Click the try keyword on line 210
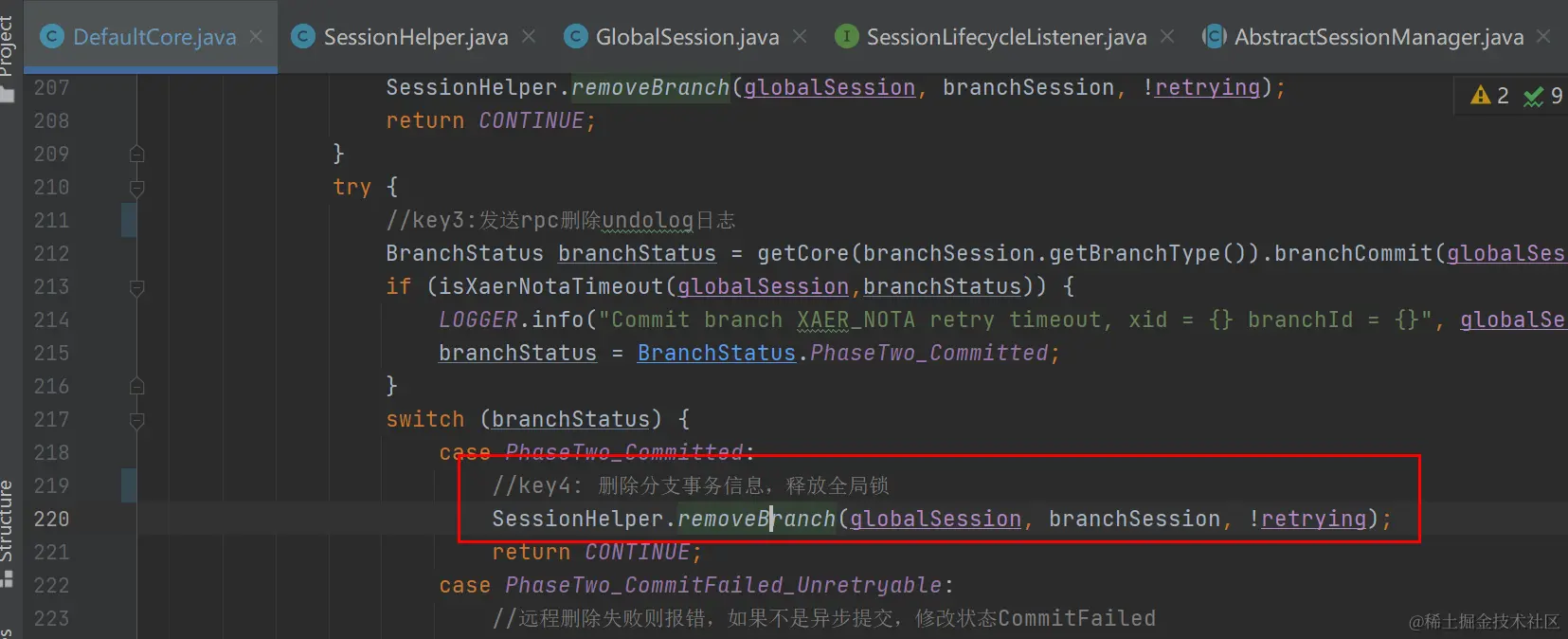This screenshot has width=1568, height=639. coord(352,187)
